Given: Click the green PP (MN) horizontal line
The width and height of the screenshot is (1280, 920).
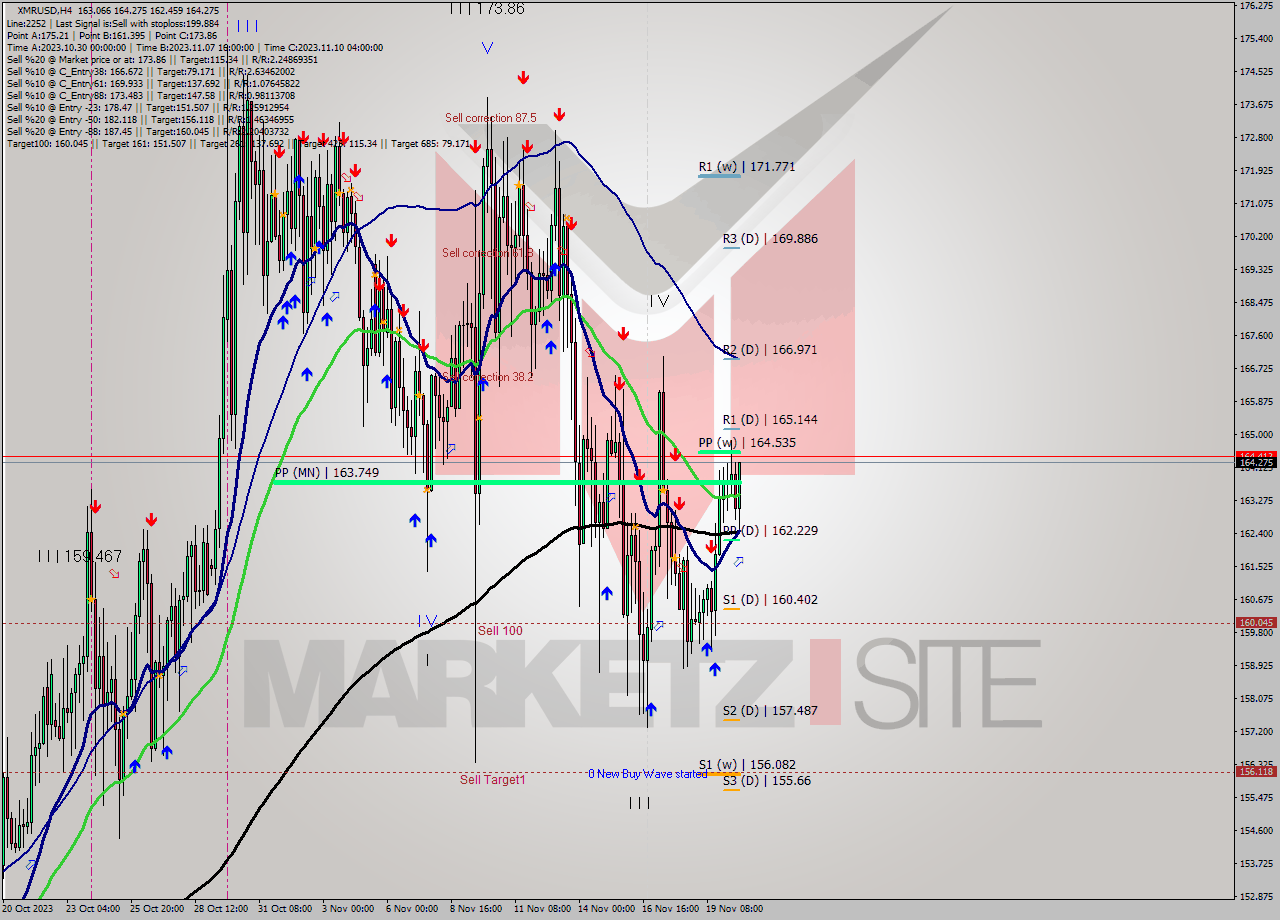Looking at the screenshot, I should tap(506, 482).
